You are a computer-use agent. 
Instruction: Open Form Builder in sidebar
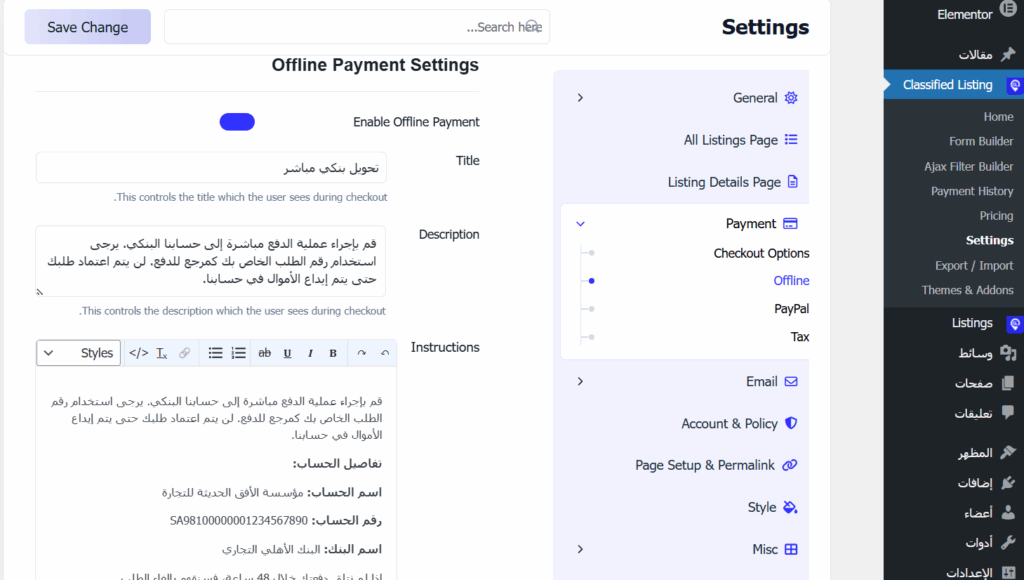(980, 141)
